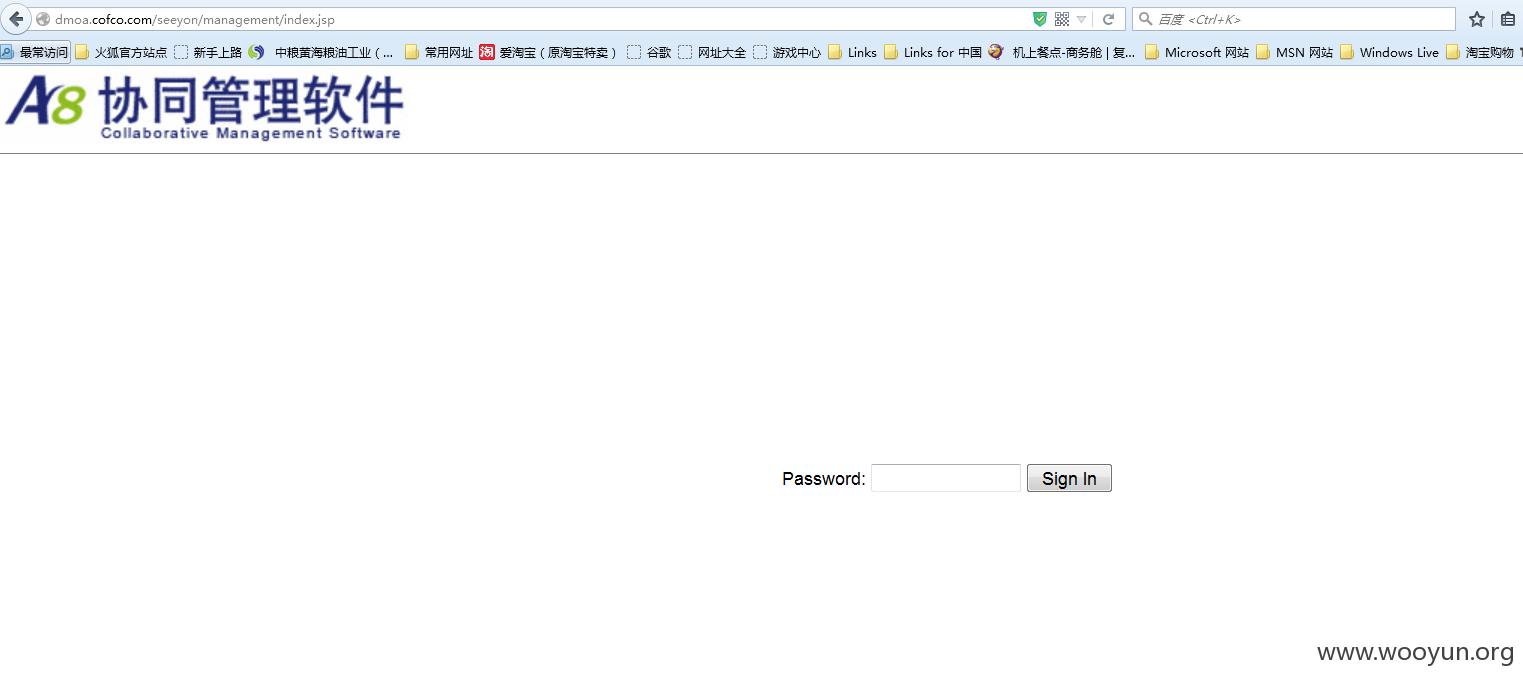Open 常用网址 bookmark folder
The height and width of the screenshot is (681, 1523).
pyautogui.click(x=439, y=52)
